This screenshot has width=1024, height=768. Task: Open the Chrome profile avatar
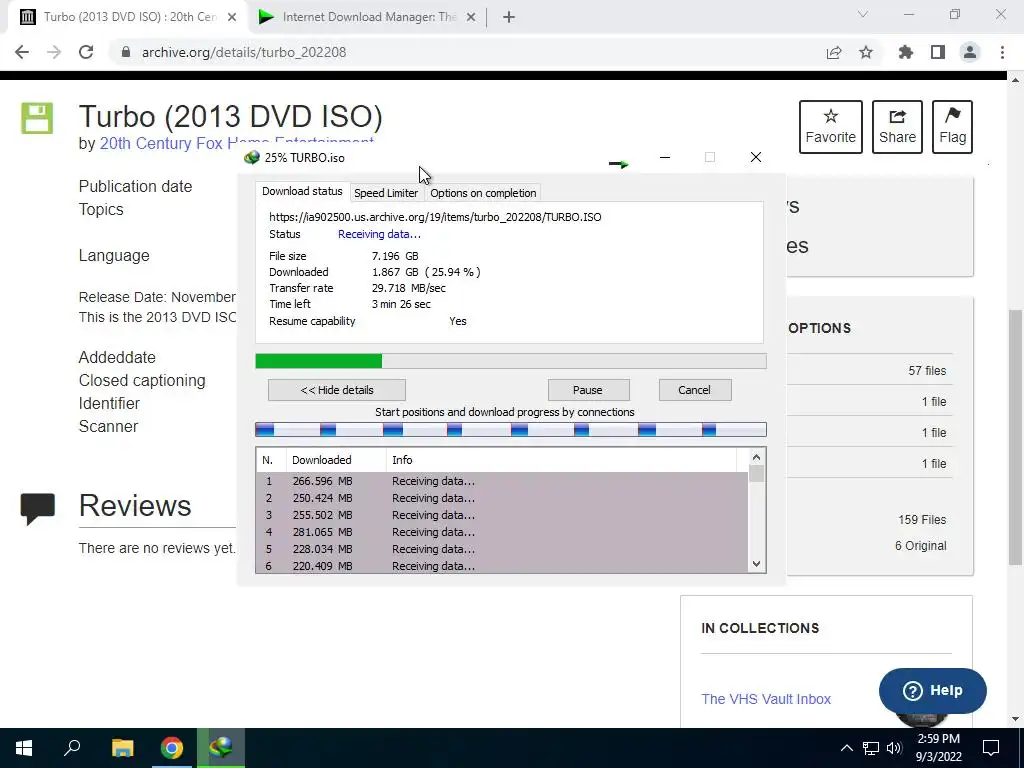(970, 52)
